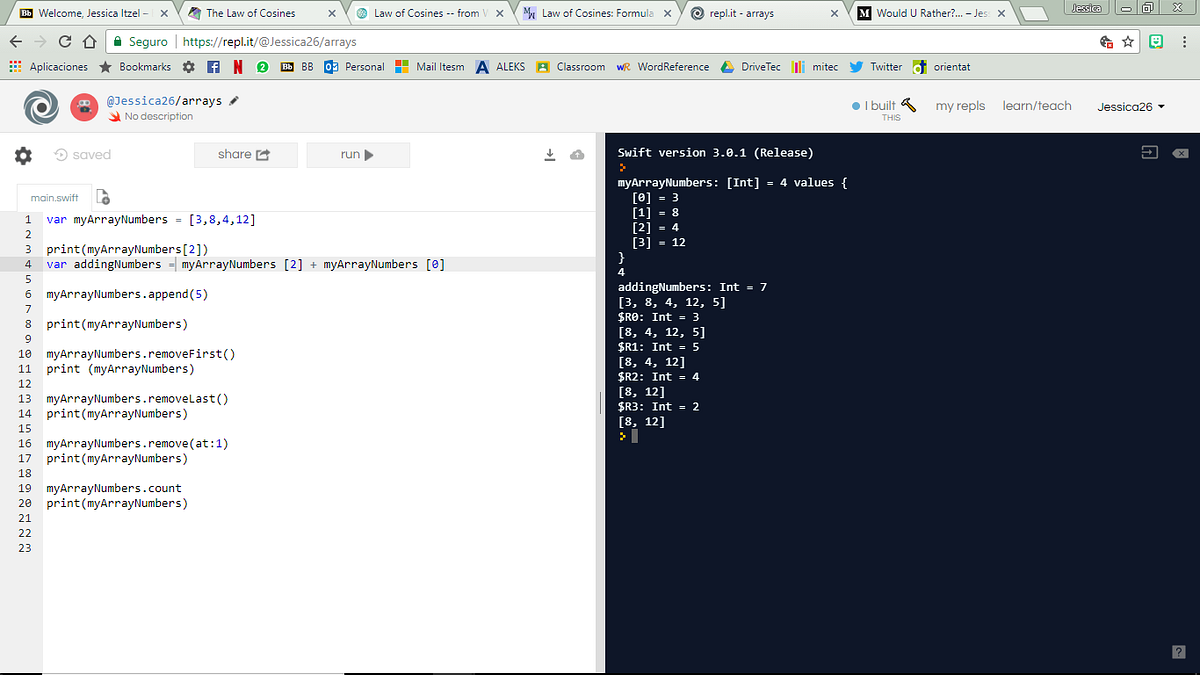Share the arrays repl
1200x675 pixels.
(245, 155)
